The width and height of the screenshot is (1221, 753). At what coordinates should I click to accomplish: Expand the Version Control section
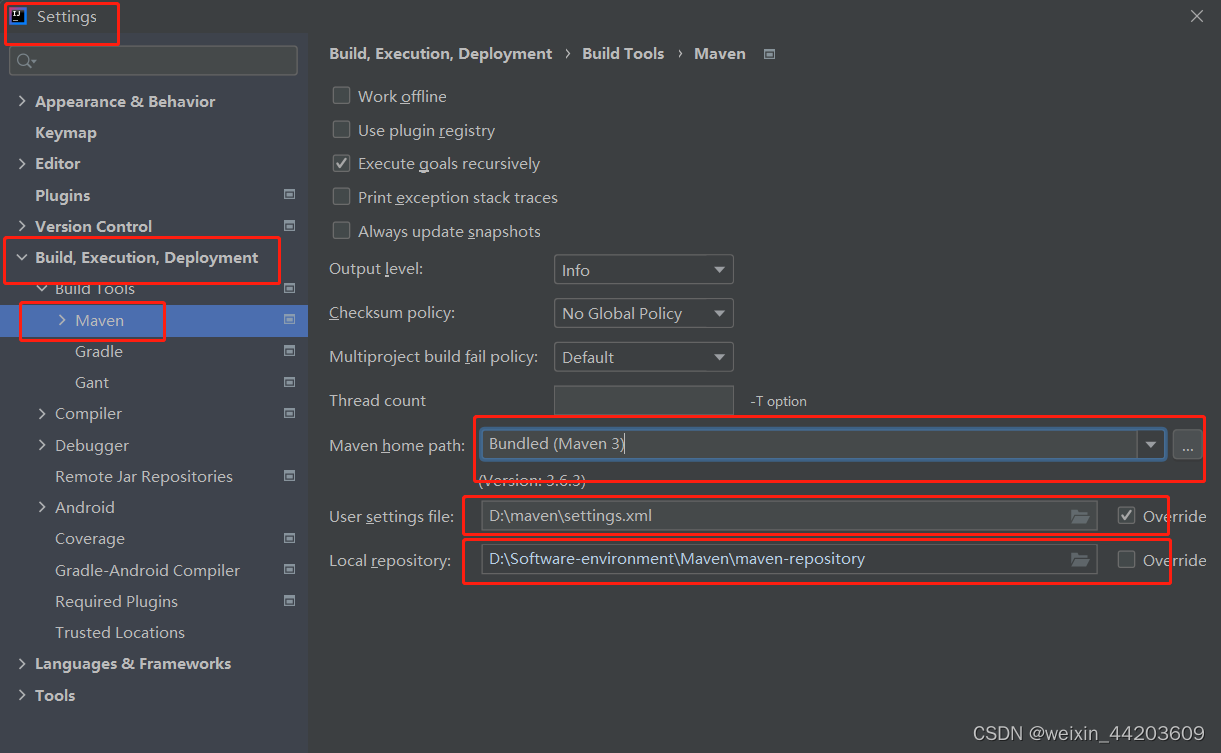tap(22, 226)
